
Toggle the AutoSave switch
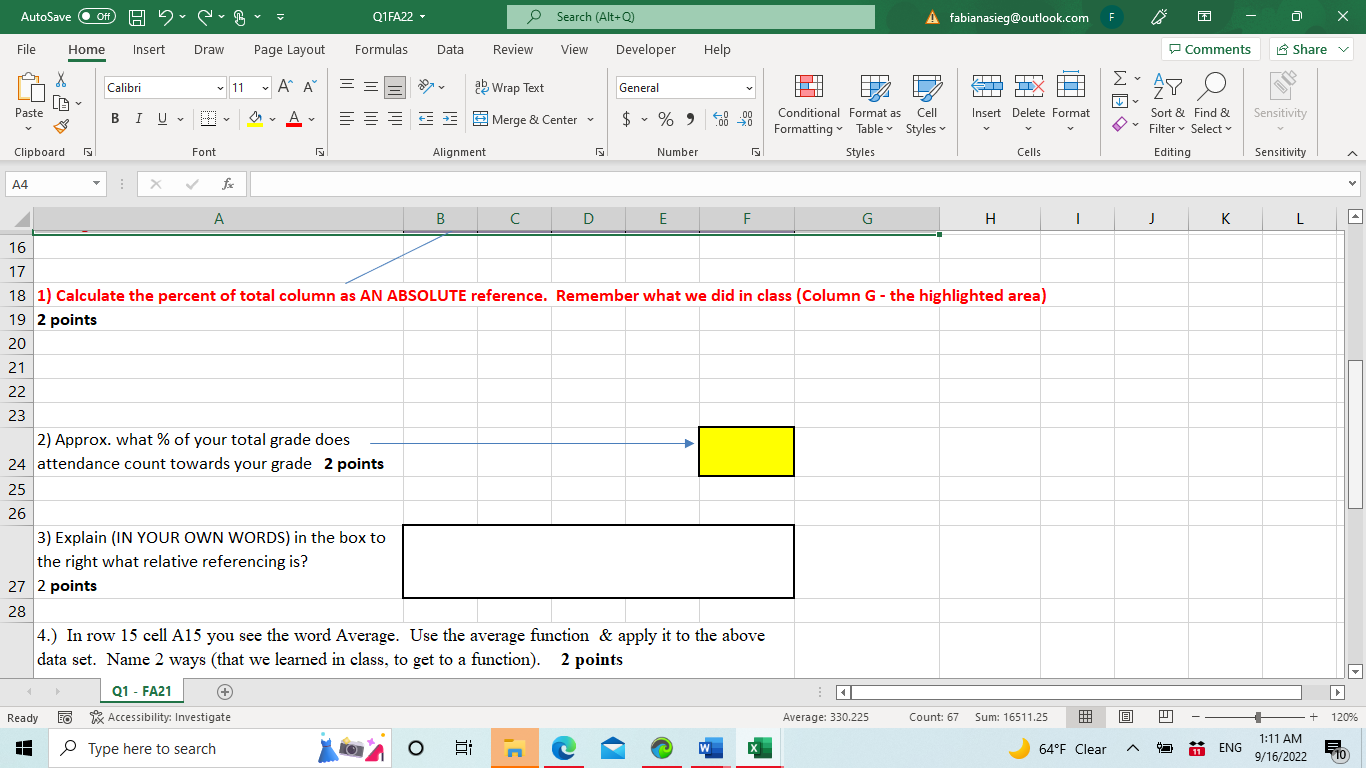pos(97,17)
